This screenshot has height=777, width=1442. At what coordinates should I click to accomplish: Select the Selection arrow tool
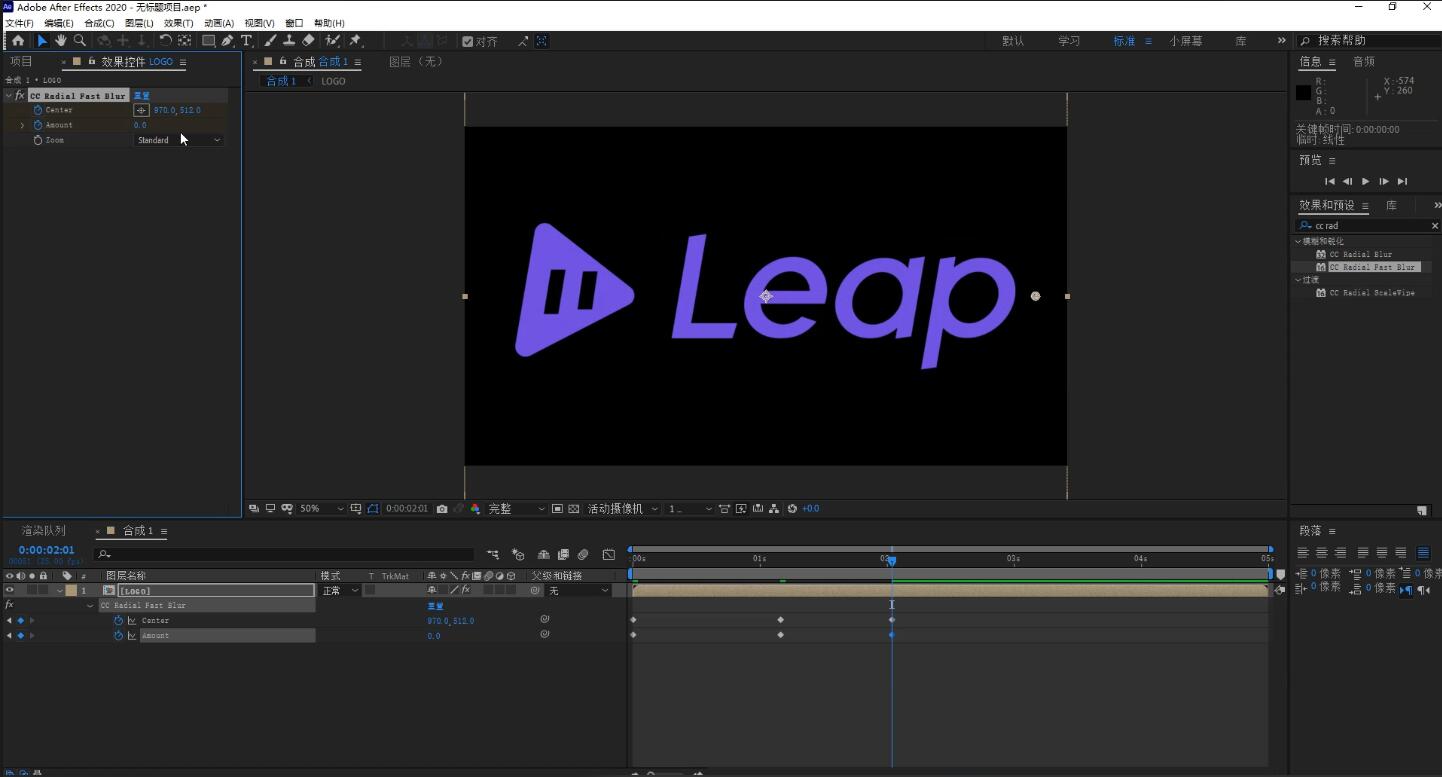click(42, 41)
